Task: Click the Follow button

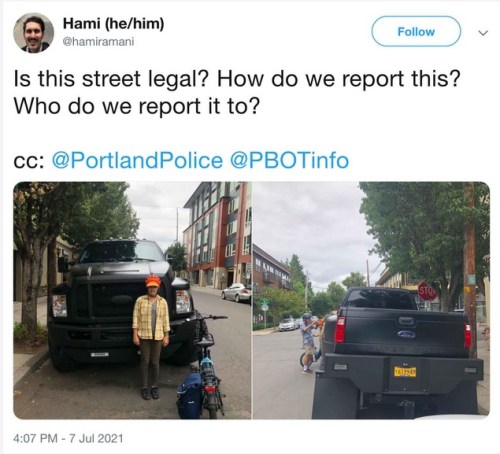Action: [416, 31]
